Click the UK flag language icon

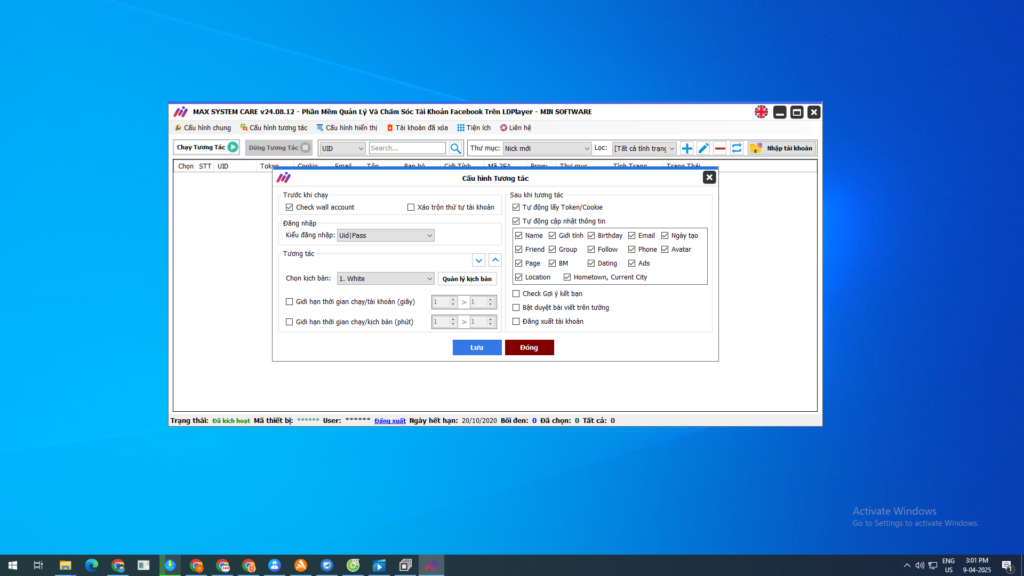[761, 112]
